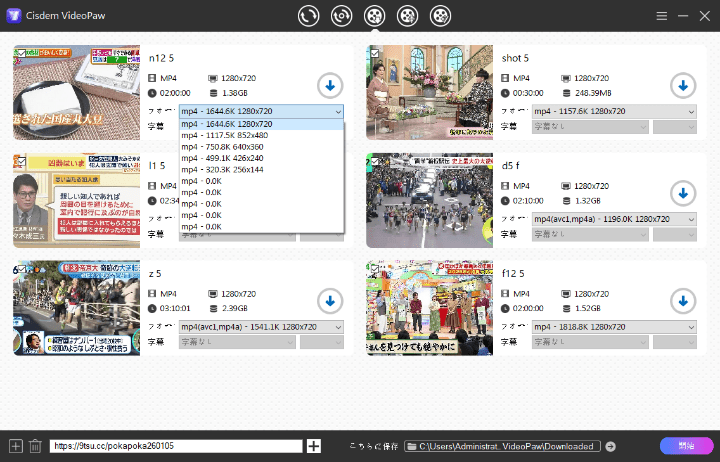Click the download arrow for video d5 f

pyautogui.click(x=683, y=192)
